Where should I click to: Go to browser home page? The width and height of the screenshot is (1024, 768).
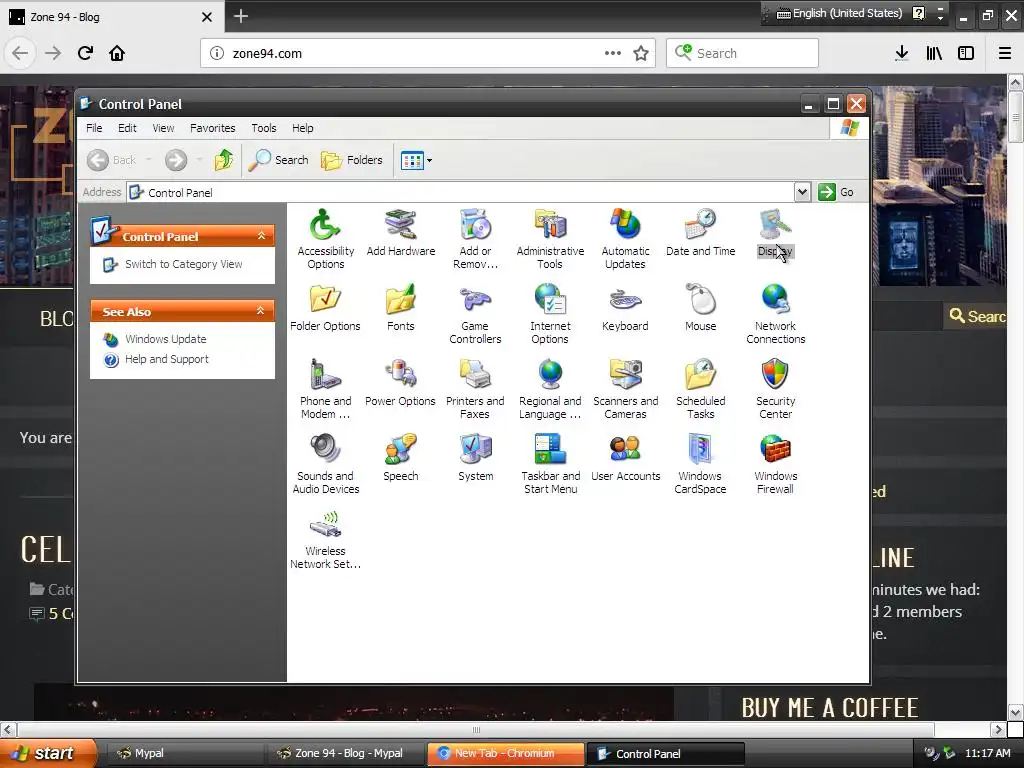(x=117, y=53)
